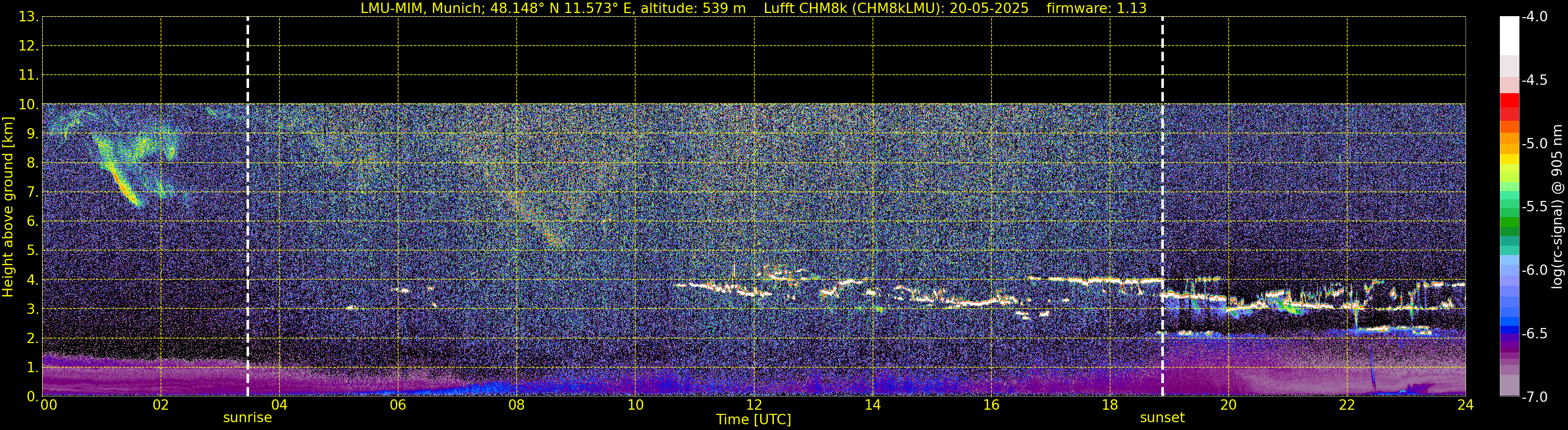Click the time axis tick '06'
The width and height of the screenshot is (1568, 430).
pyautogui.click(x=398, y=406)
